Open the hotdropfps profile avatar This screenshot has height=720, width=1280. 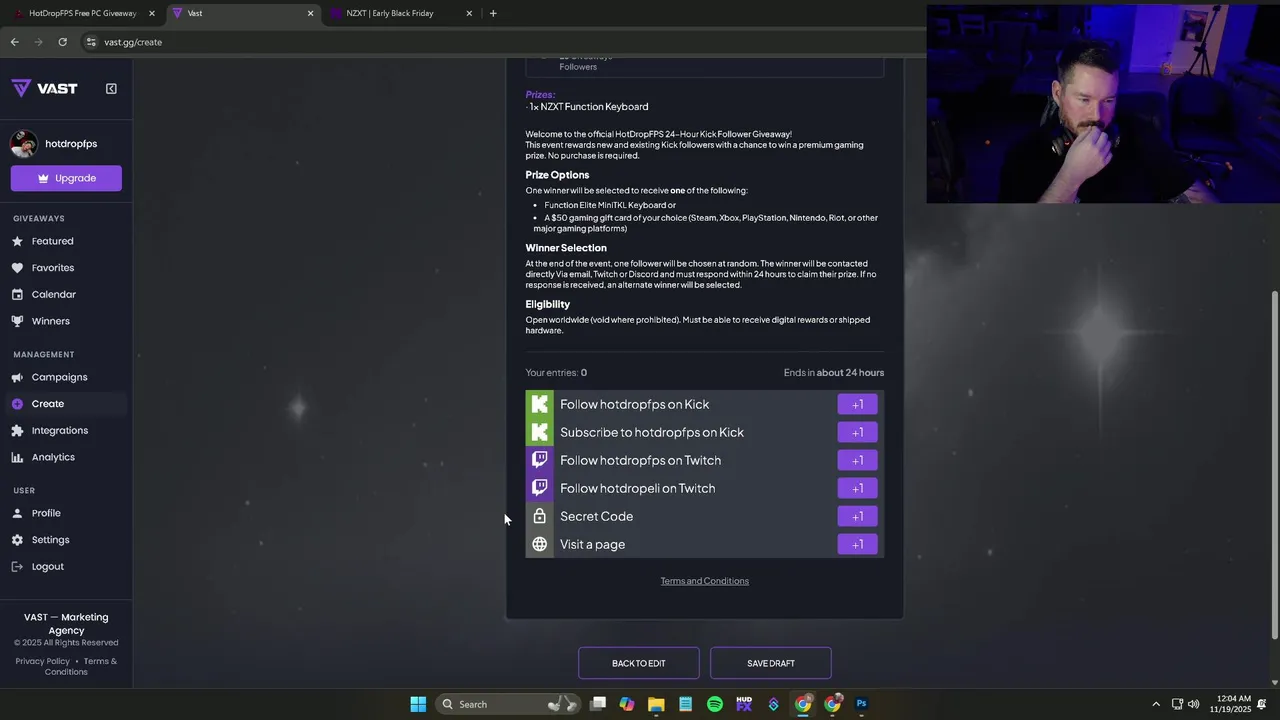24,144
